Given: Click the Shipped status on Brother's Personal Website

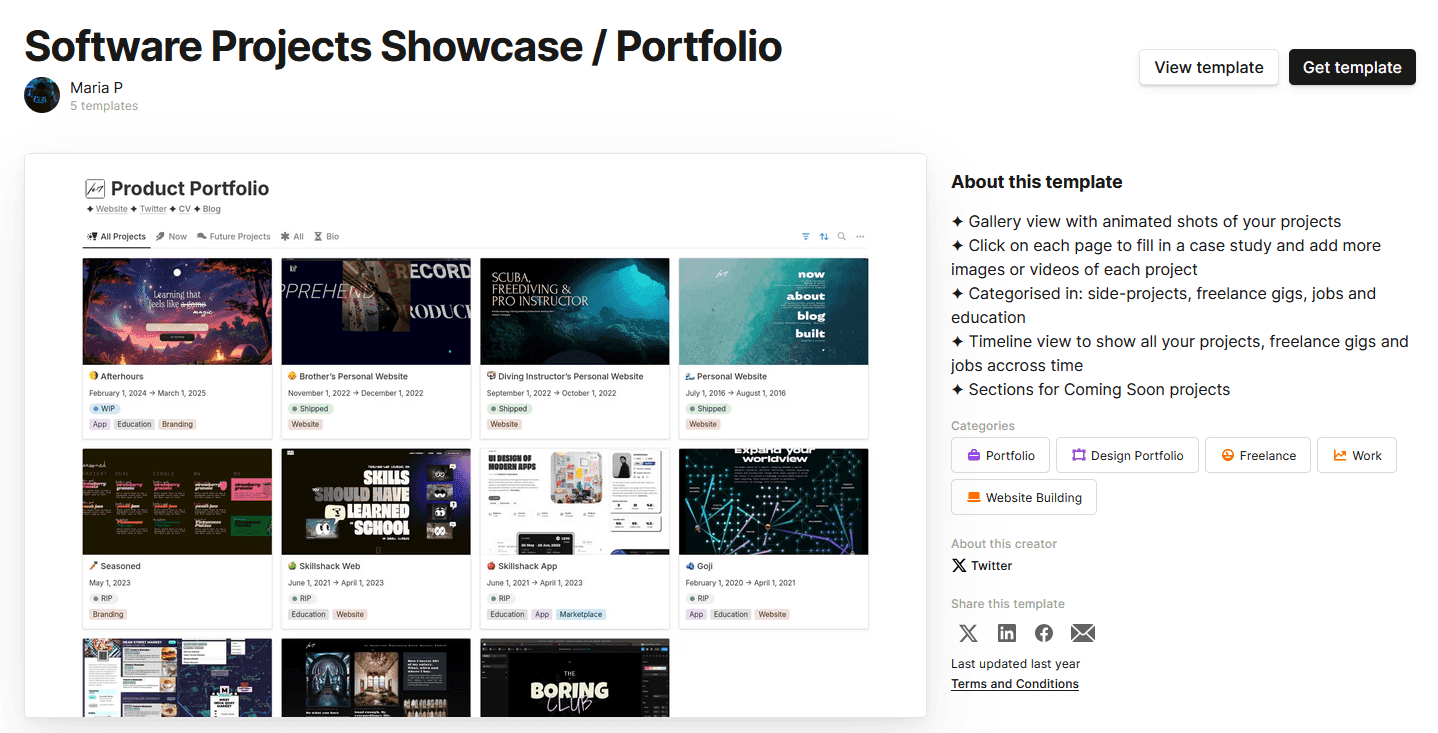Looking at the screenshot, I should point(311,409).
